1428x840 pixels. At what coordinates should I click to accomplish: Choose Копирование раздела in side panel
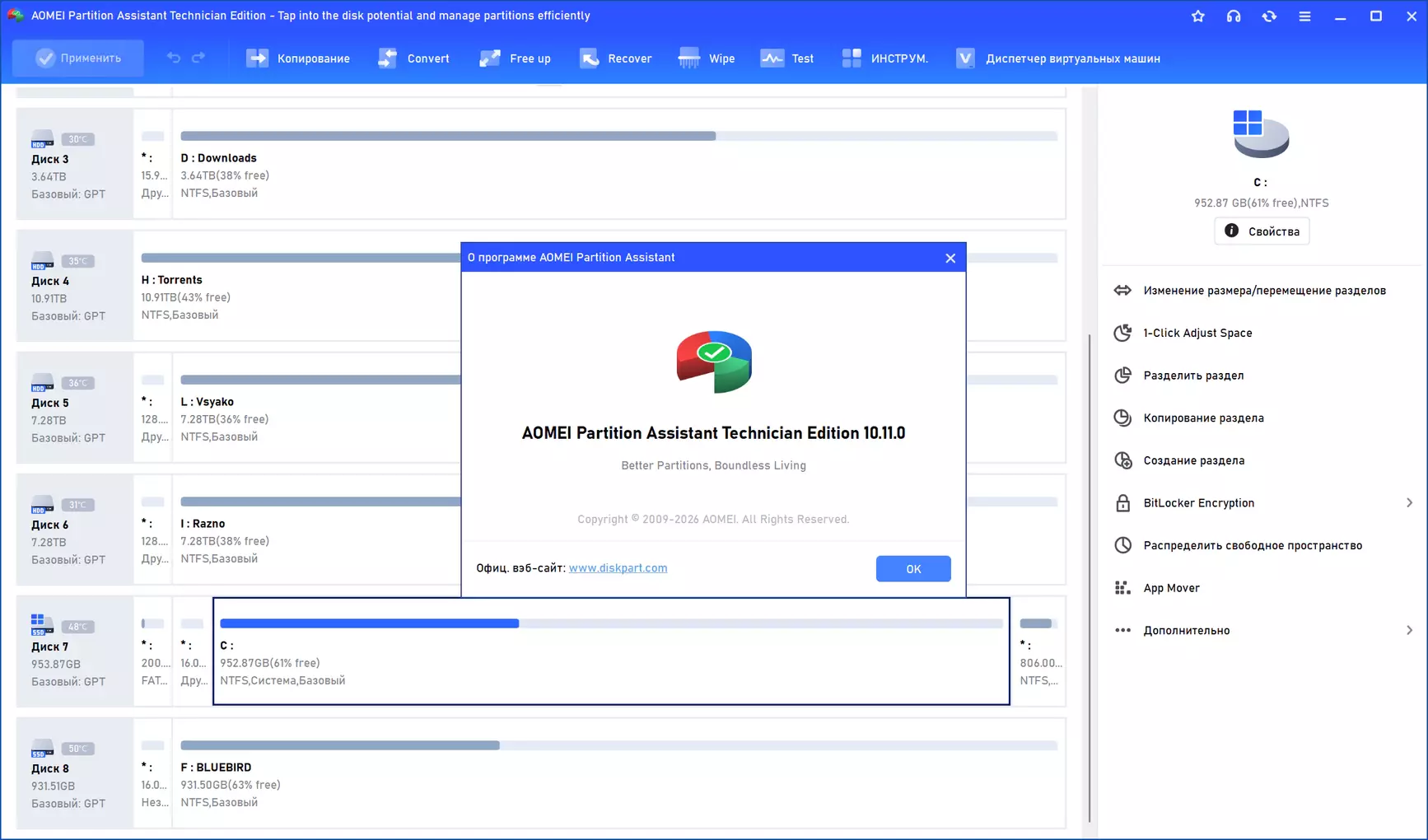click(1203, 418)
